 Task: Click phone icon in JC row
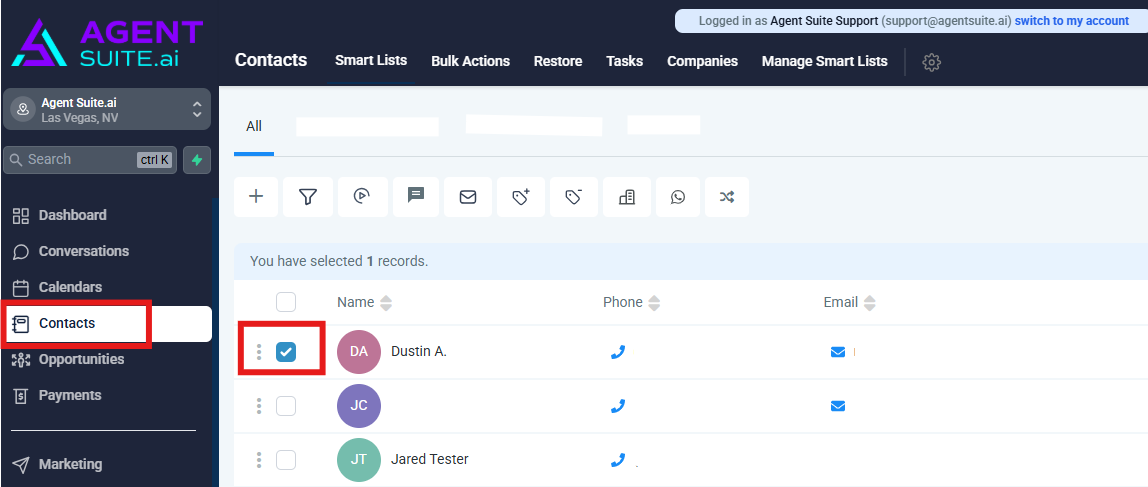tap(618, 406)
